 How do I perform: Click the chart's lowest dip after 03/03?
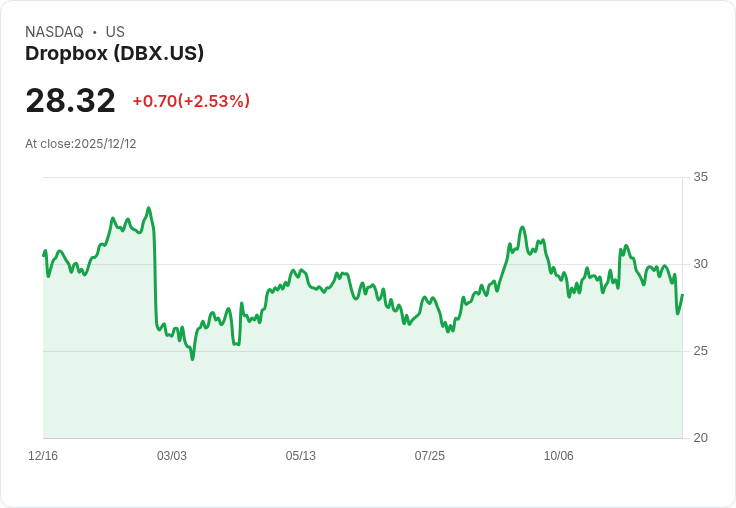click(192, 359)
